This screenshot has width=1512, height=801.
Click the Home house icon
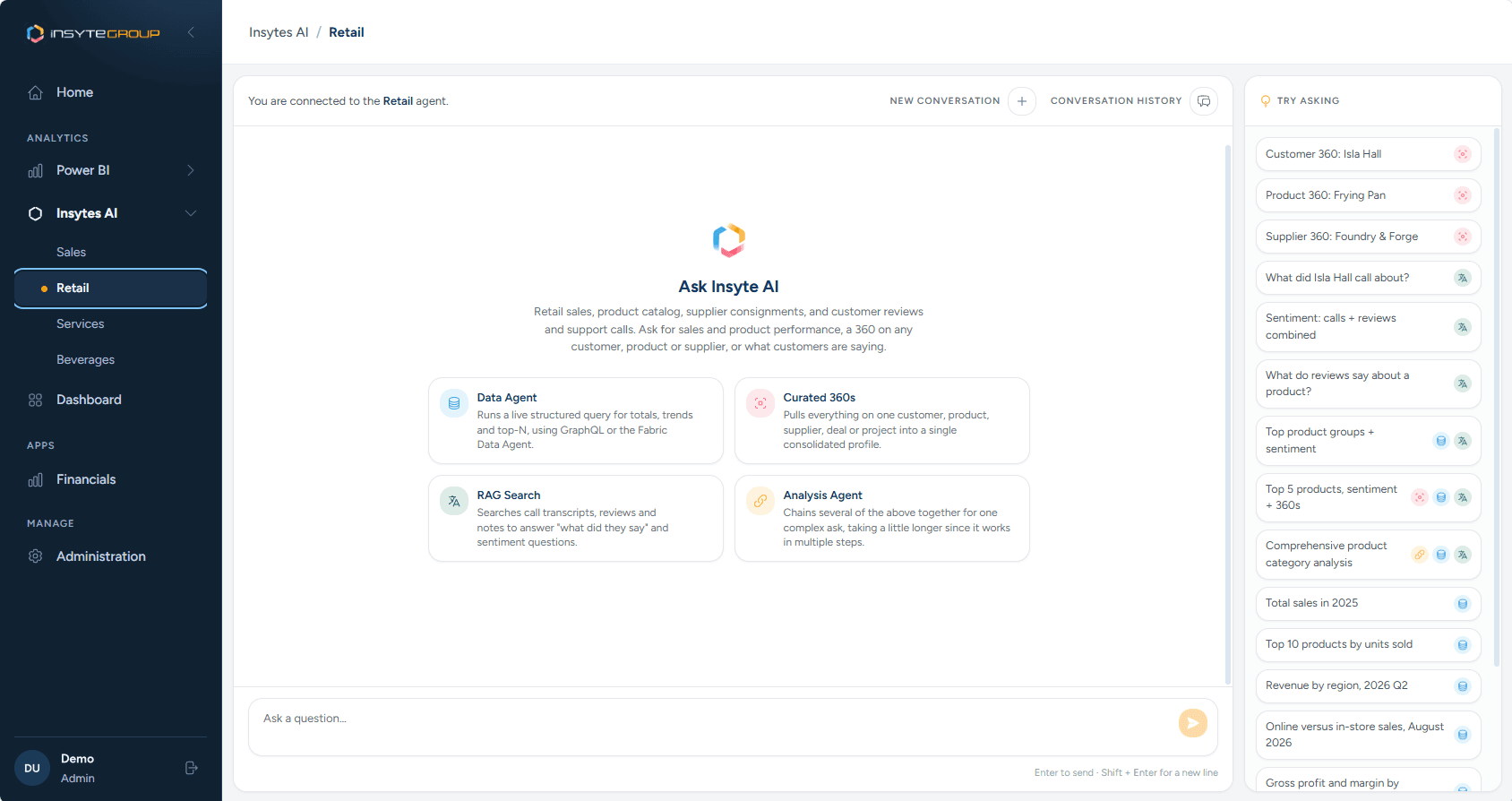pos(36,92)
